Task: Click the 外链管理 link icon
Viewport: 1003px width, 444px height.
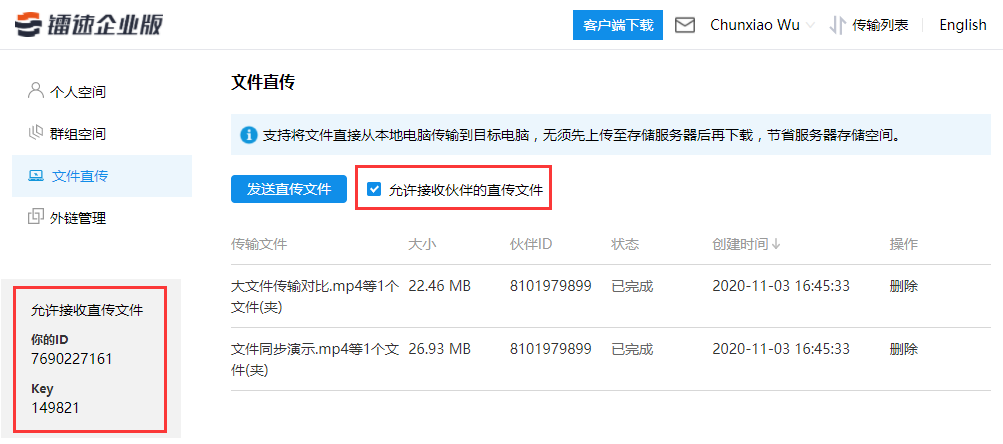Action: pos(36,218)
